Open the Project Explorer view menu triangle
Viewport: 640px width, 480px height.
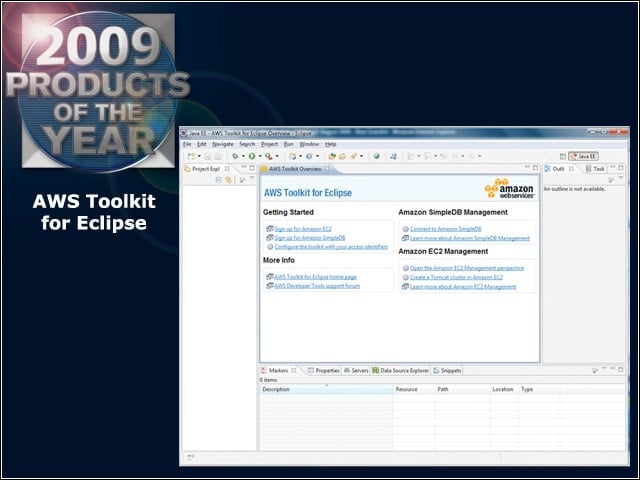tap(252, 178)
